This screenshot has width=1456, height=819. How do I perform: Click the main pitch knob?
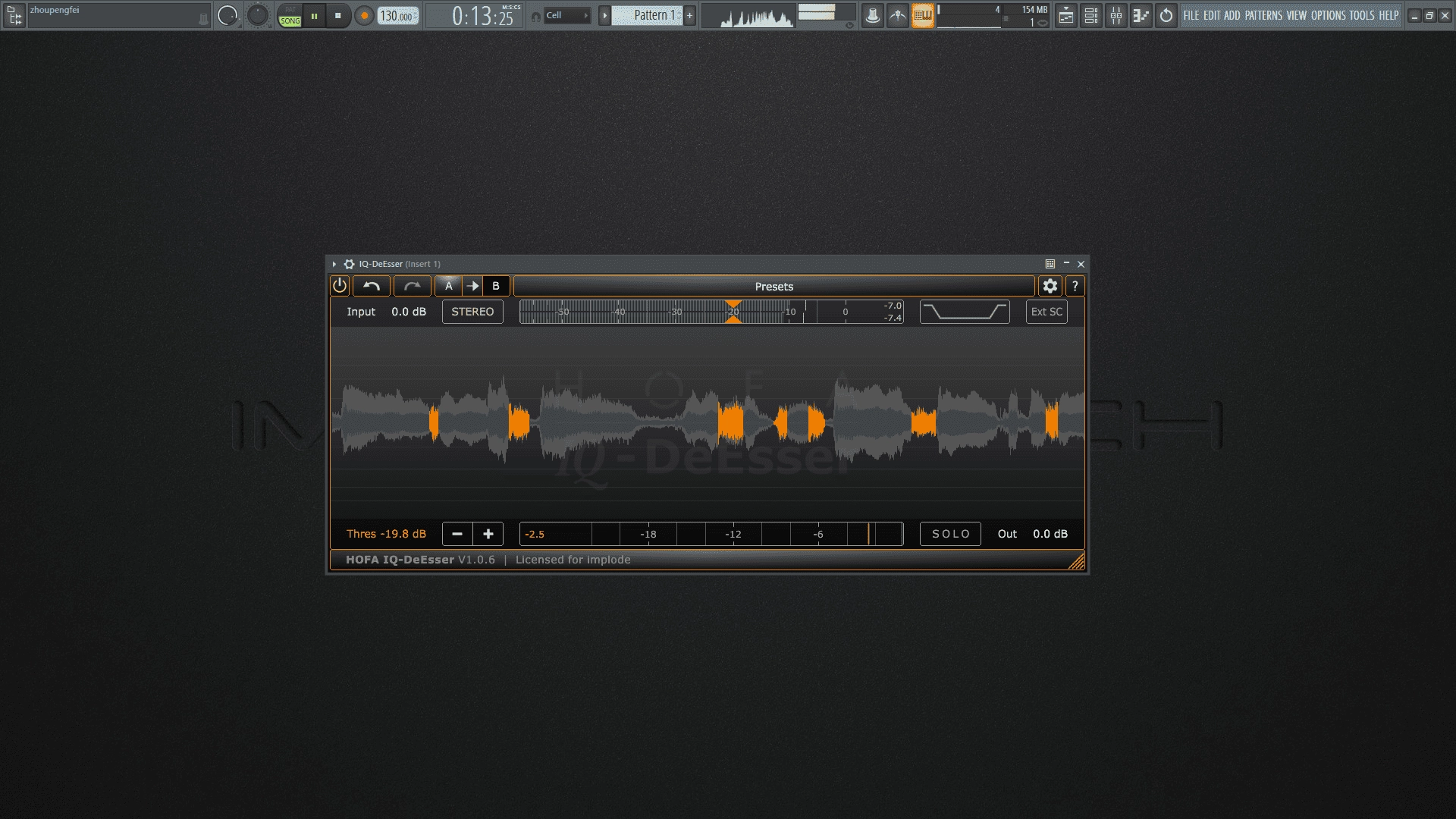click(x=258, y=15)
